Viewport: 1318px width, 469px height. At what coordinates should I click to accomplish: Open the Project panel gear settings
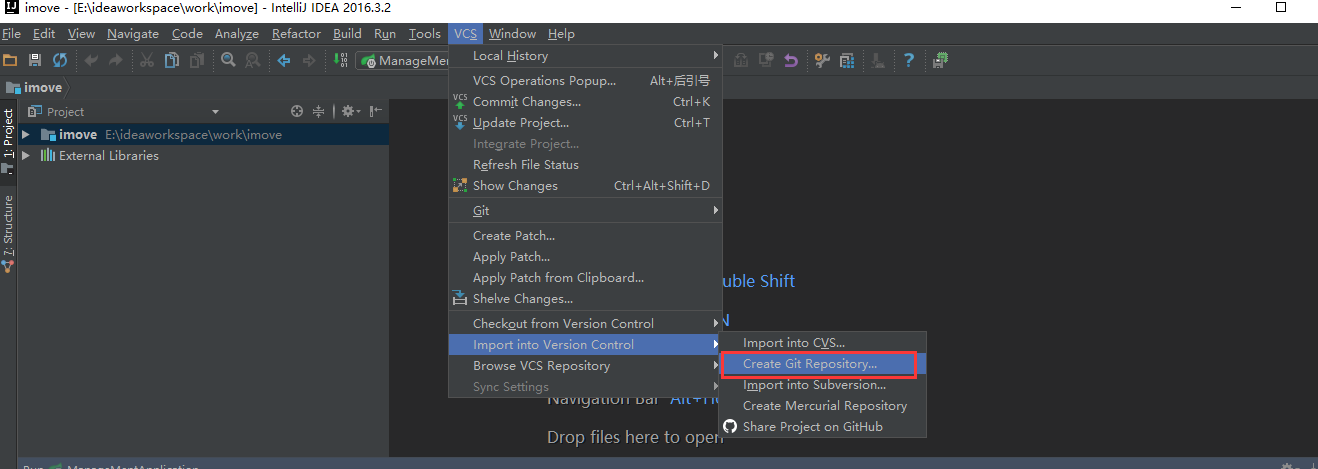click(349, 111)
